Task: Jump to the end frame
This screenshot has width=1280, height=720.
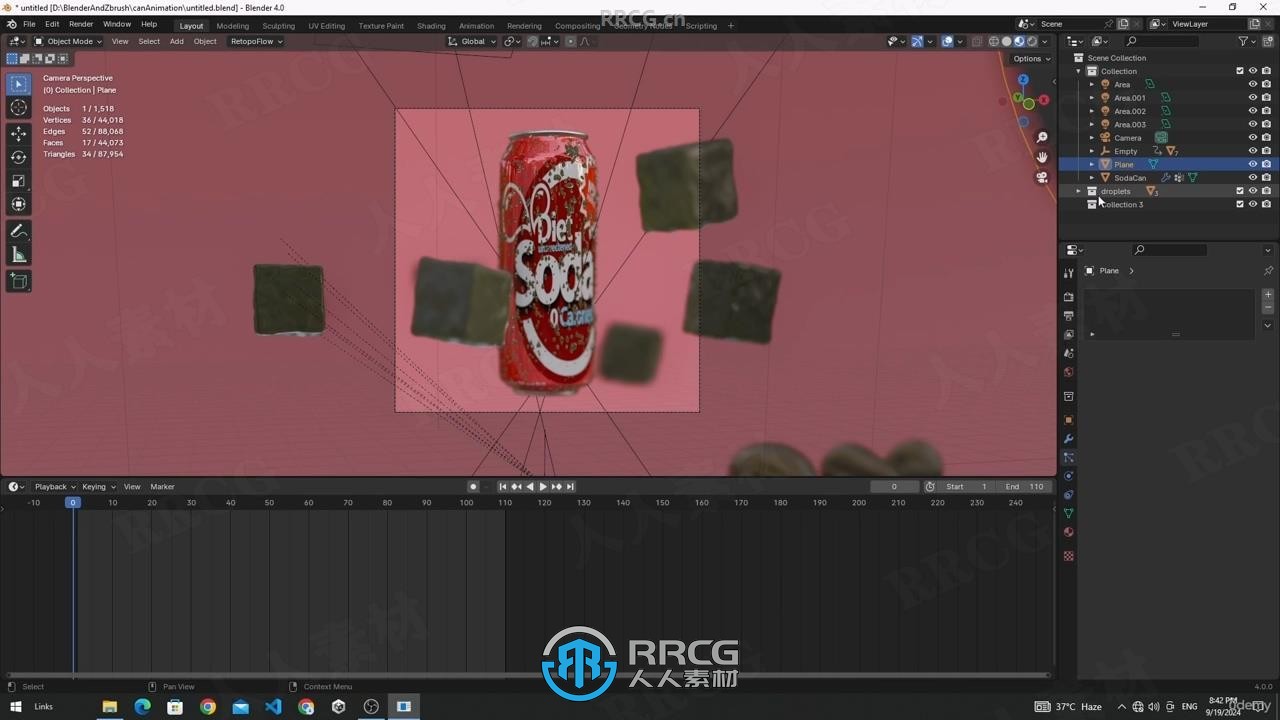Action: [x=570, y=487]
